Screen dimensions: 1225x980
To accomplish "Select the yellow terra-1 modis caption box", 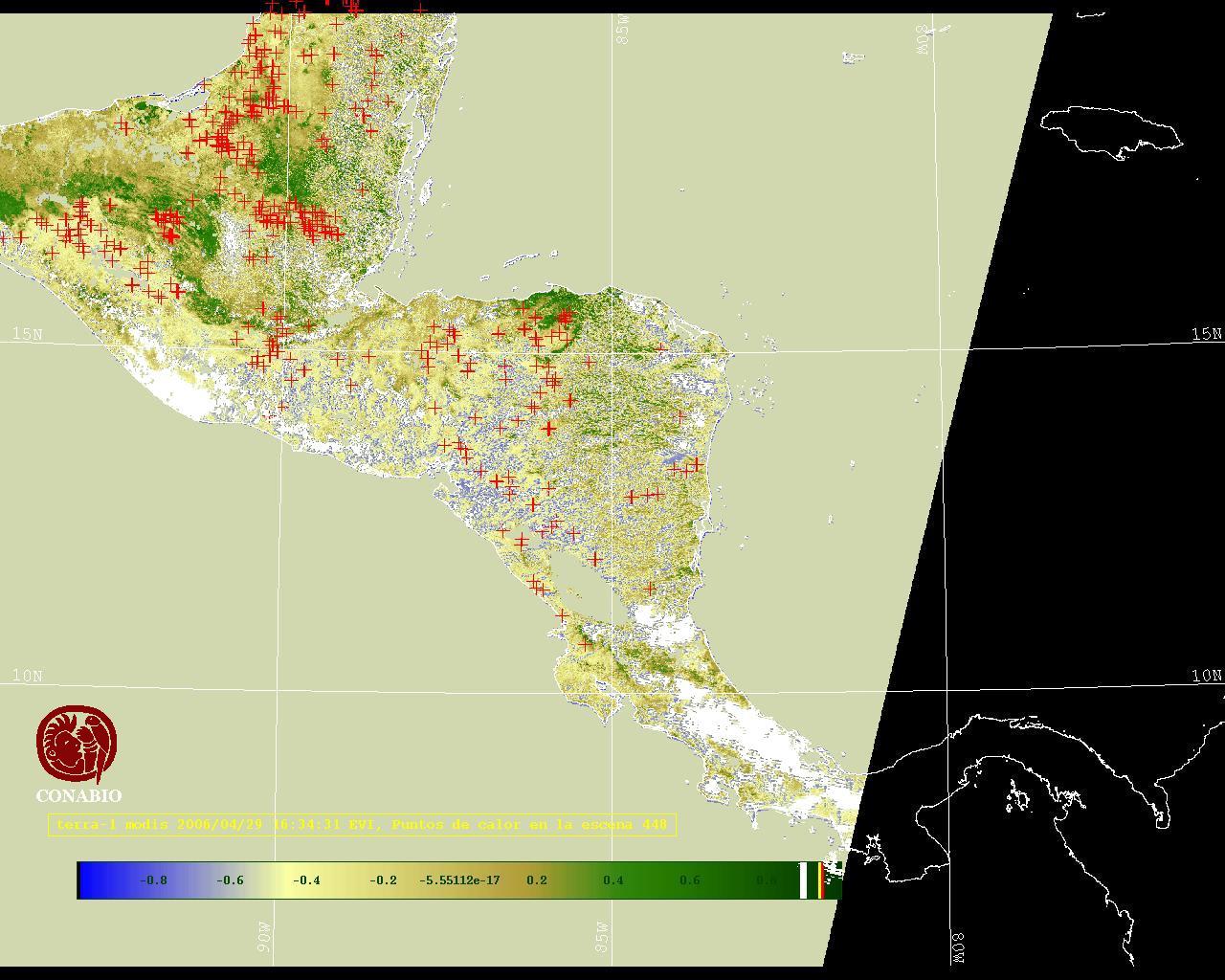I will 362,825.
